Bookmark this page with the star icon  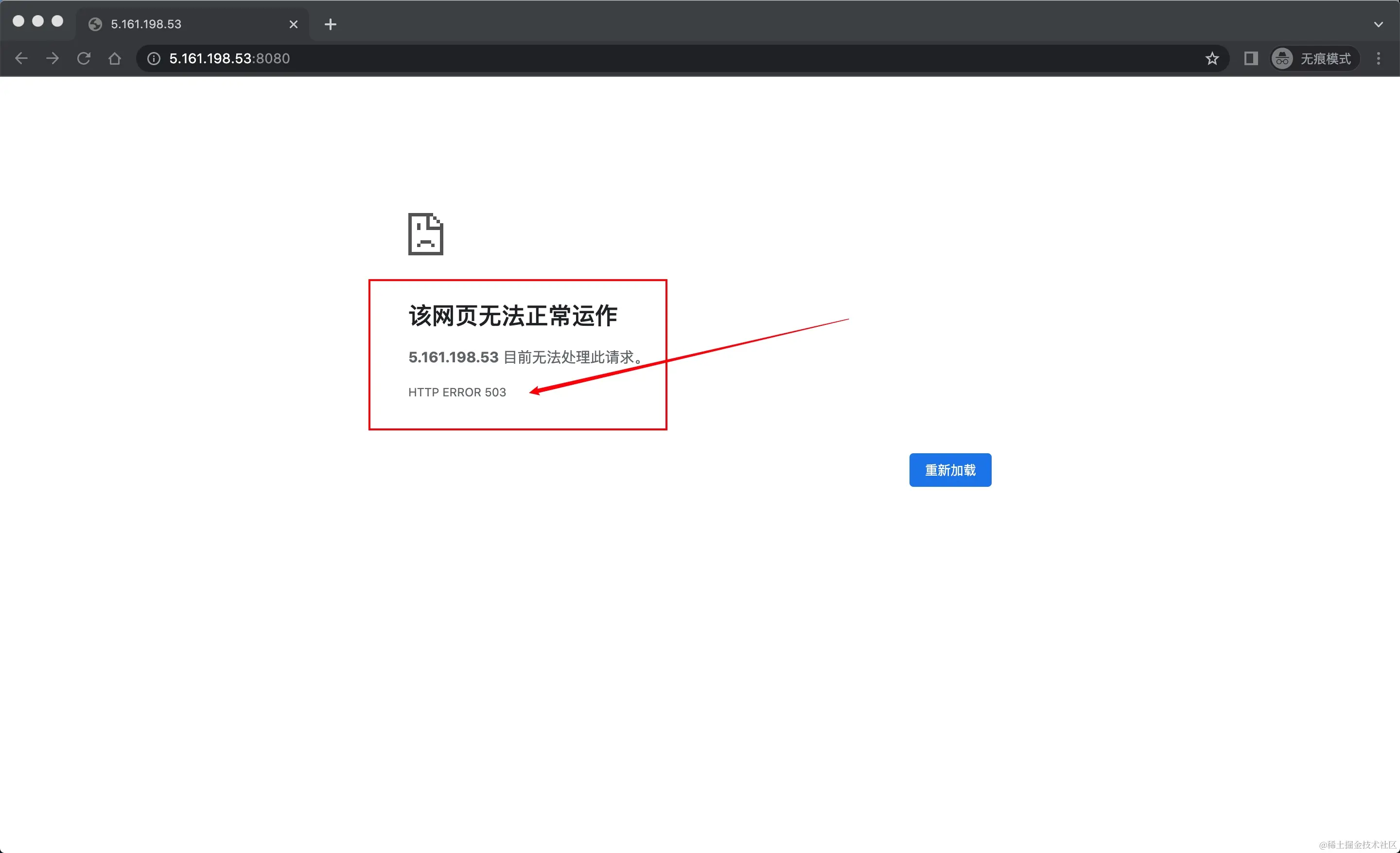point(1212,58)
